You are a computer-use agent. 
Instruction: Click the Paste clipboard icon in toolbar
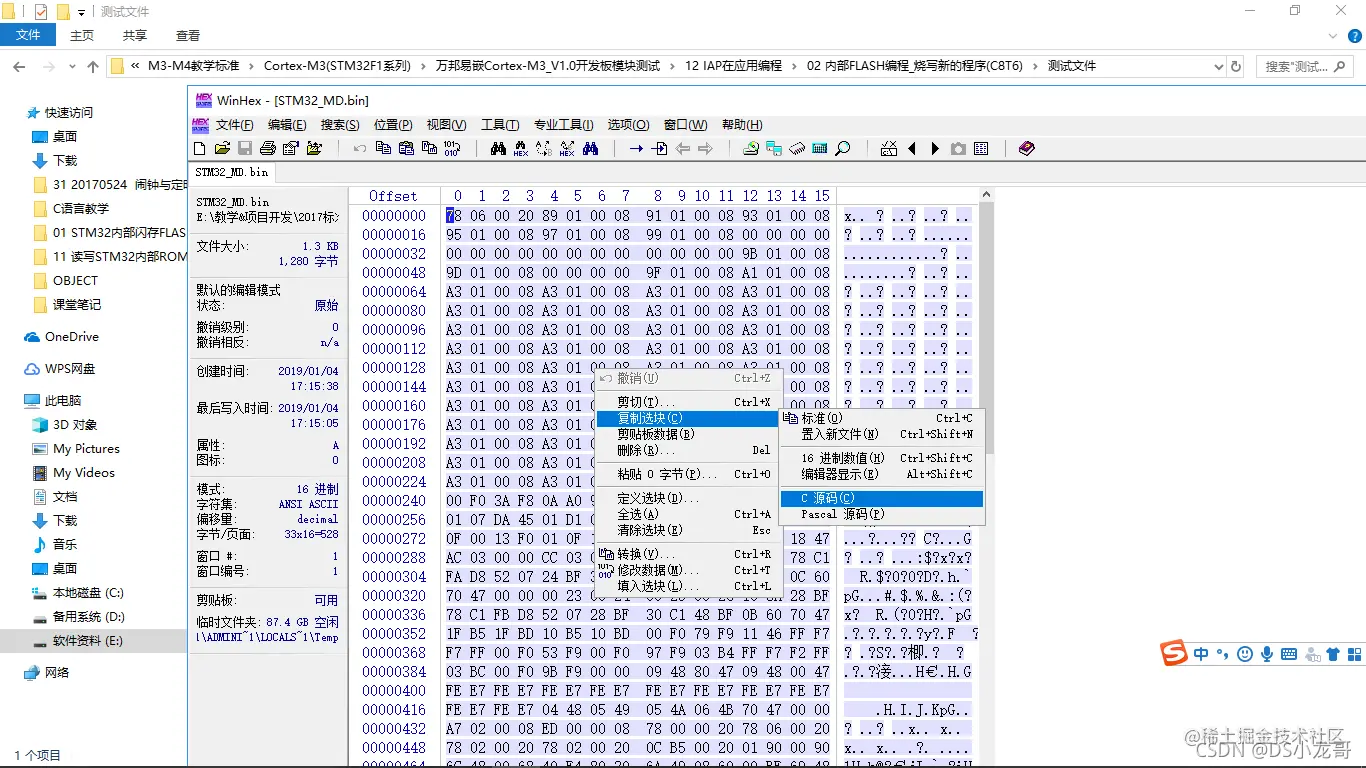(x=406, y=148)
